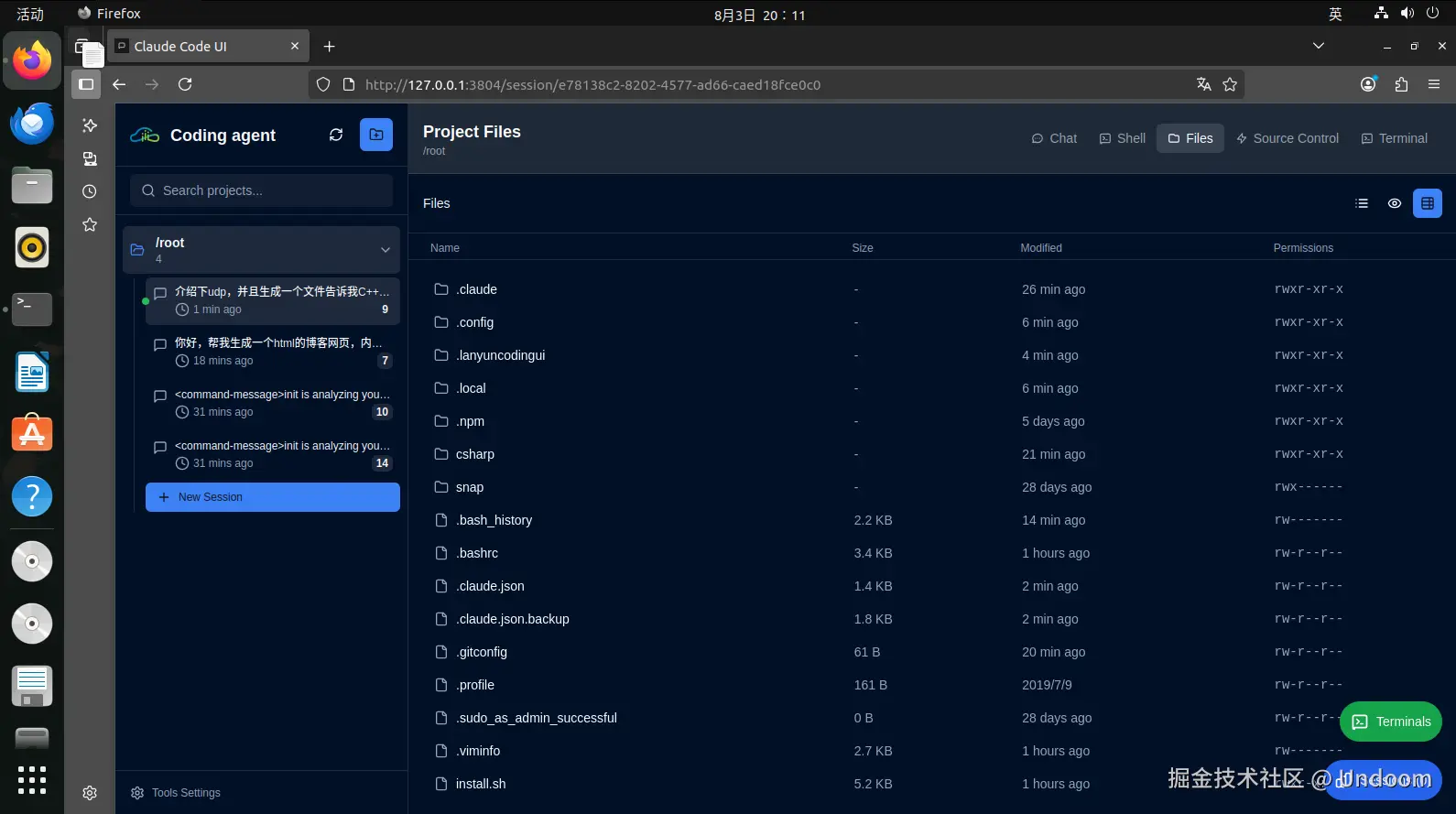Click the history clock icon in sidebar
The height and width of the screenshot is (814, 1456).
tap(90, 191)
